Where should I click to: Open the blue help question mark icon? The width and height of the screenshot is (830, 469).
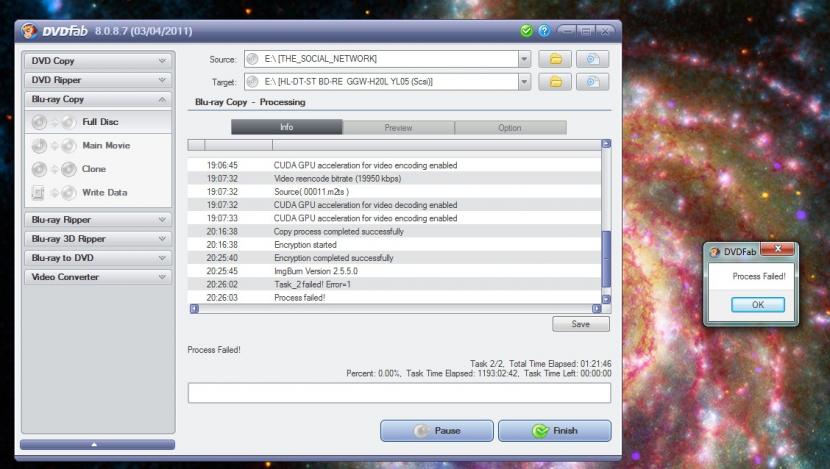(x=544, y=32)
